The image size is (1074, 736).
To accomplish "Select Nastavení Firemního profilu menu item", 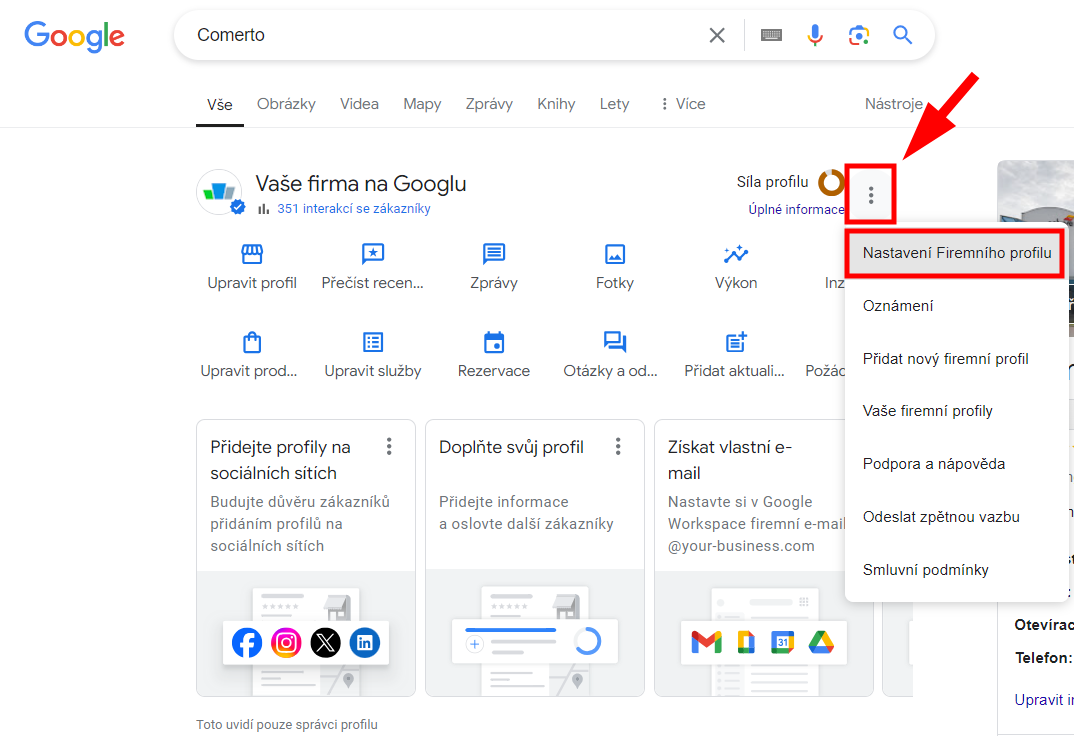I will point(956,253).
